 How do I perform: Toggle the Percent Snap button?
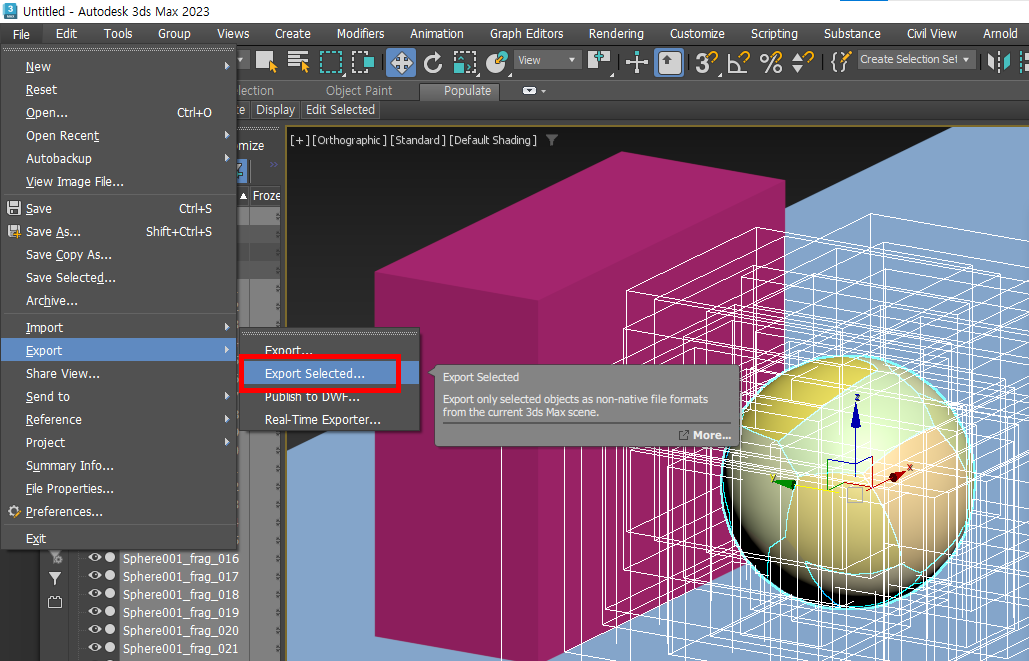[770, 62]
